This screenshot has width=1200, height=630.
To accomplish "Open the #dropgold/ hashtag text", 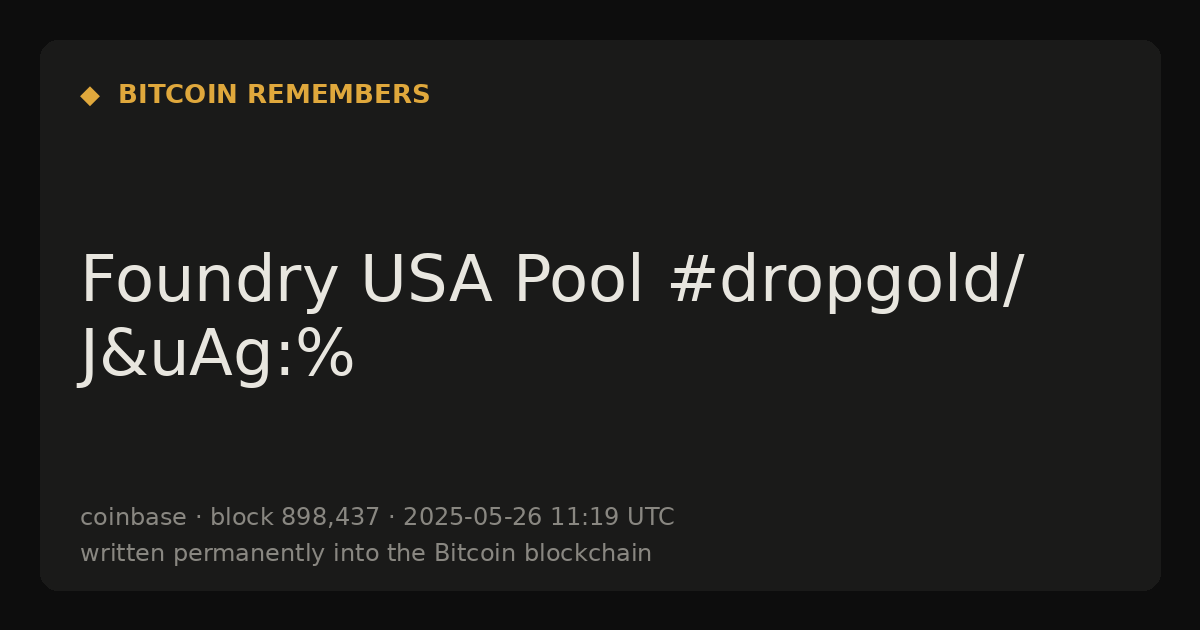I will (845, 281).
